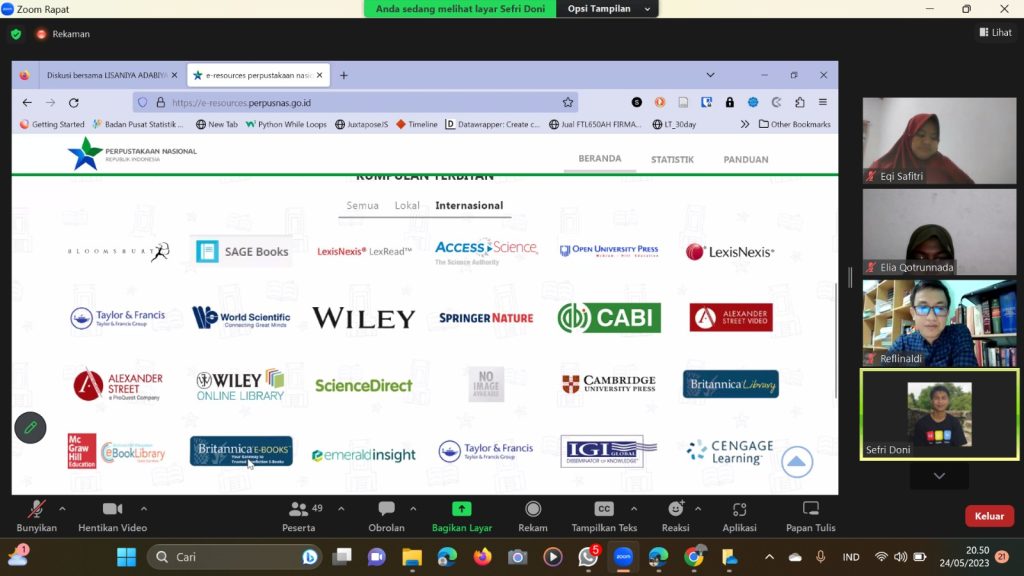Expand the arrow beside the Bunyikan button
This screenshot has width=1024, height=576.
(62, 508)
